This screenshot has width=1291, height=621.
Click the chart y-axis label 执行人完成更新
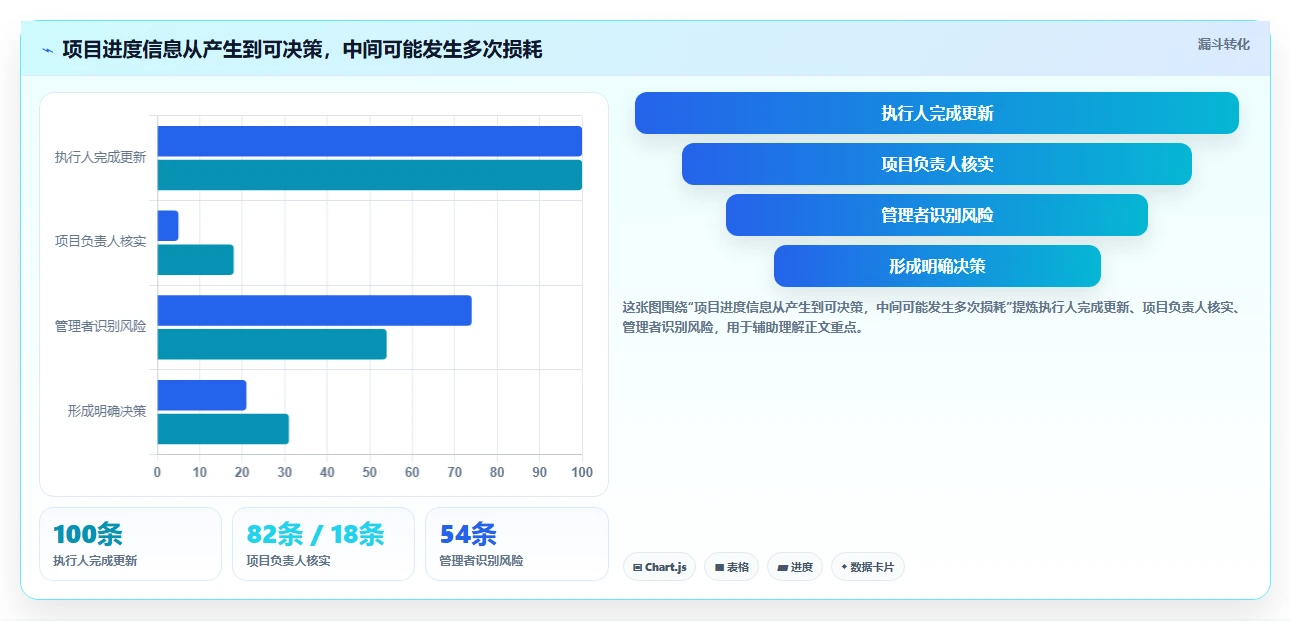(x=100, y=158)
